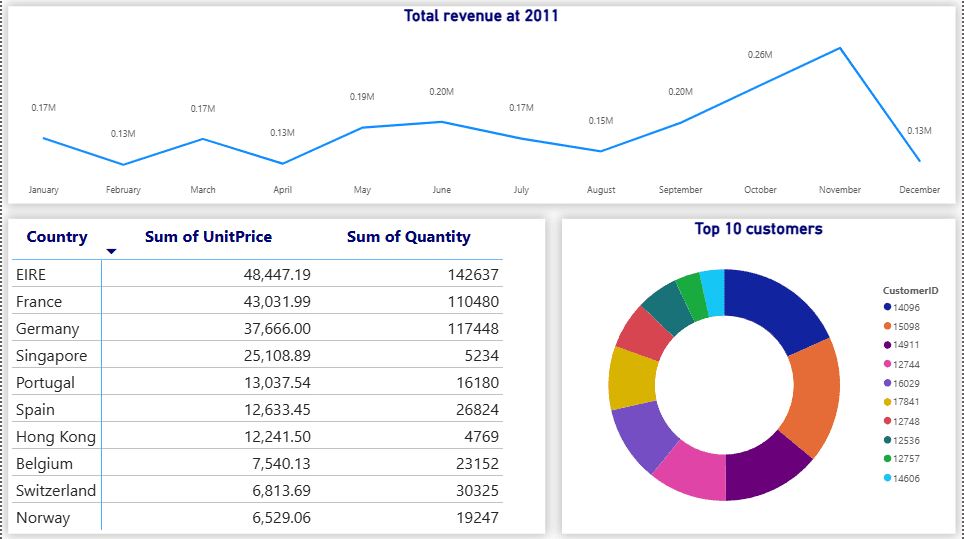Sort table by Sum of UnitPrice header
The height and width of the screenshot is (539, 964).
pyautogui.click(x=208, y=237)
